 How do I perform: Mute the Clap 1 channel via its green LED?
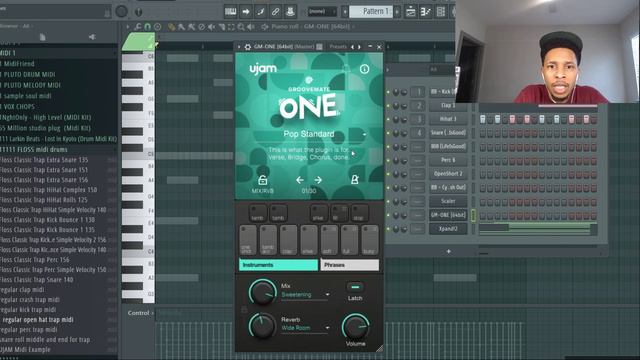388,106
